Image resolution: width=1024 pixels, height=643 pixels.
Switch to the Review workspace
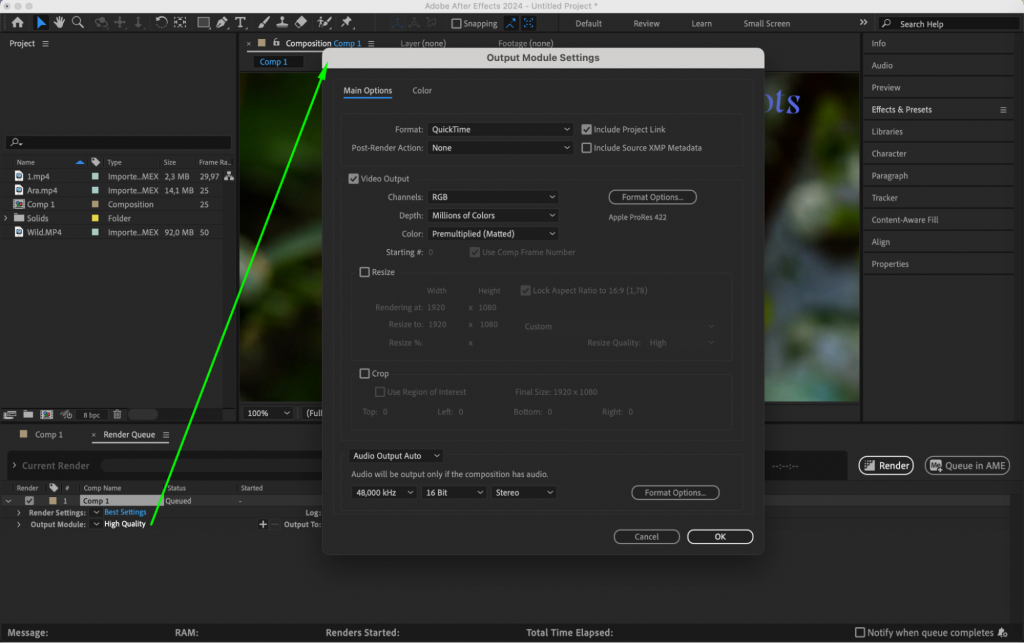coord(646,23)
